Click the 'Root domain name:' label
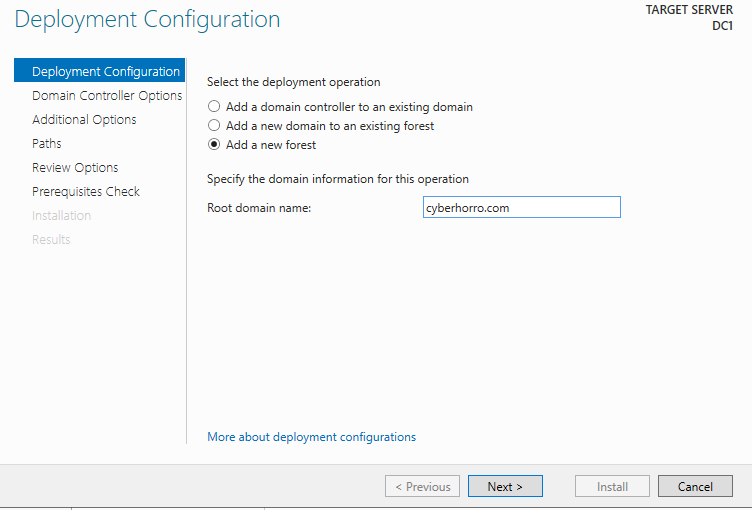The width and height of the screenshot is (752, 510). tap(259, 208)
